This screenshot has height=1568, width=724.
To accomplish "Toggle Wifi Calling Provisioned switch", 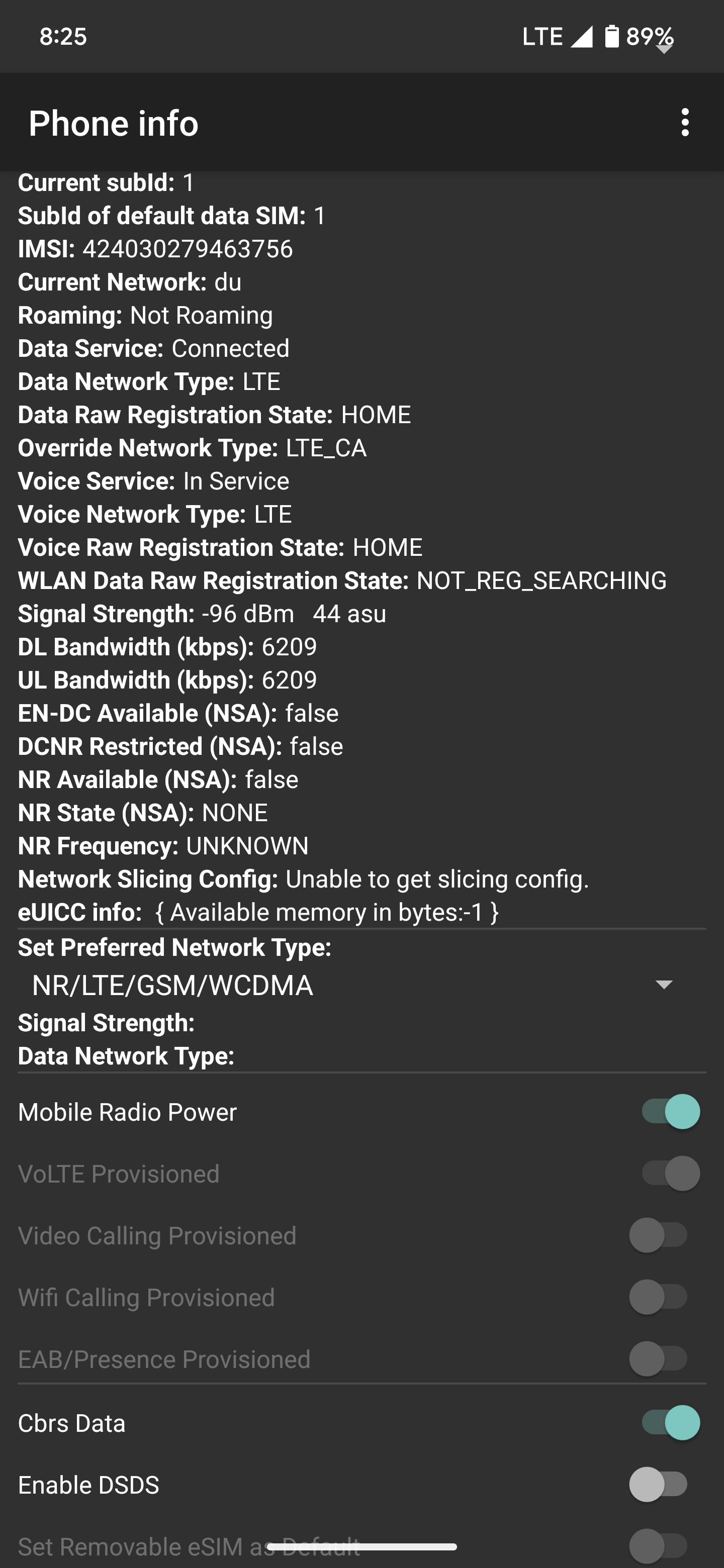I will tap(658, 1297).
